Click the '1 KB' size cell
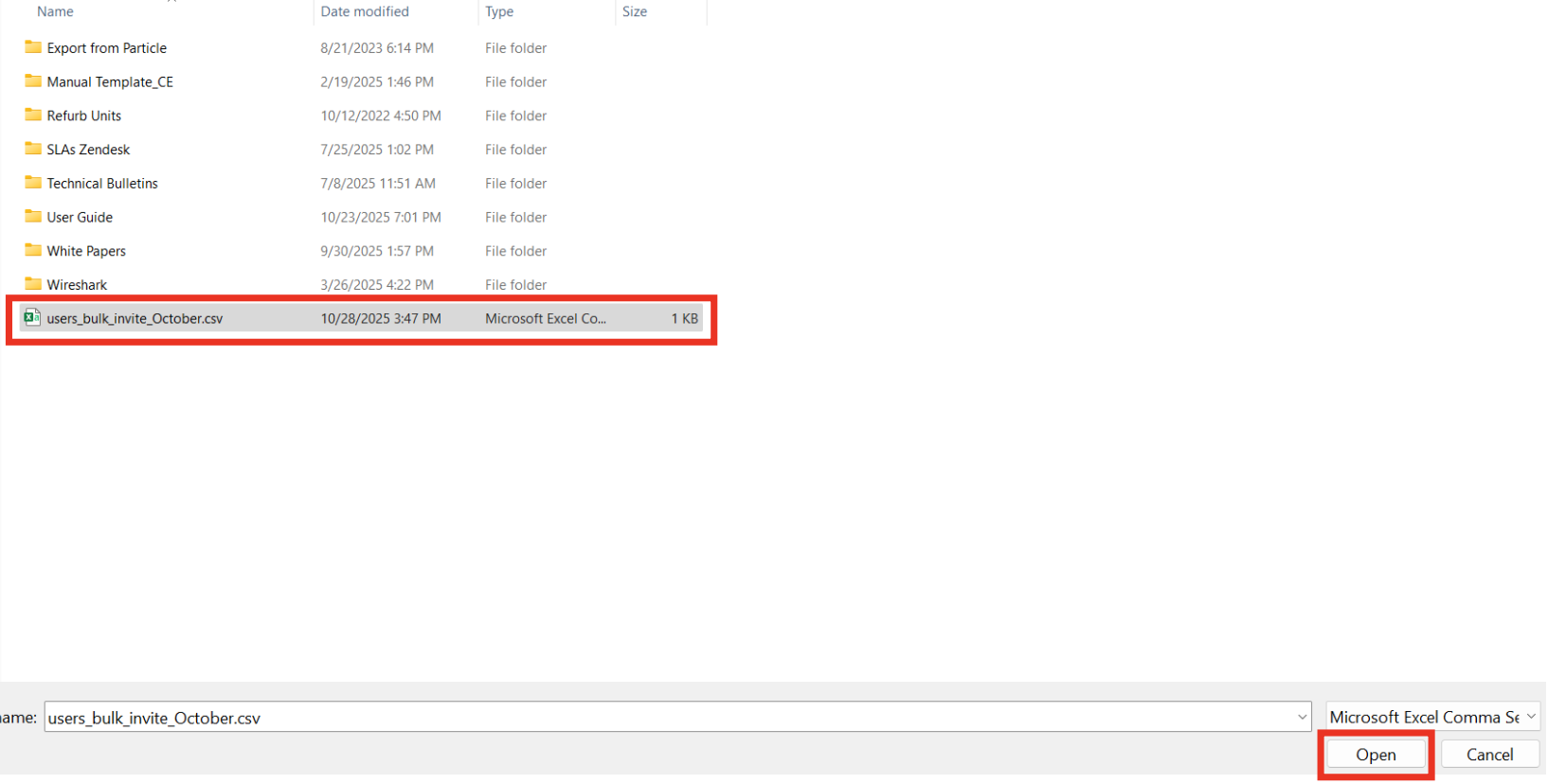 pos(685,319)
